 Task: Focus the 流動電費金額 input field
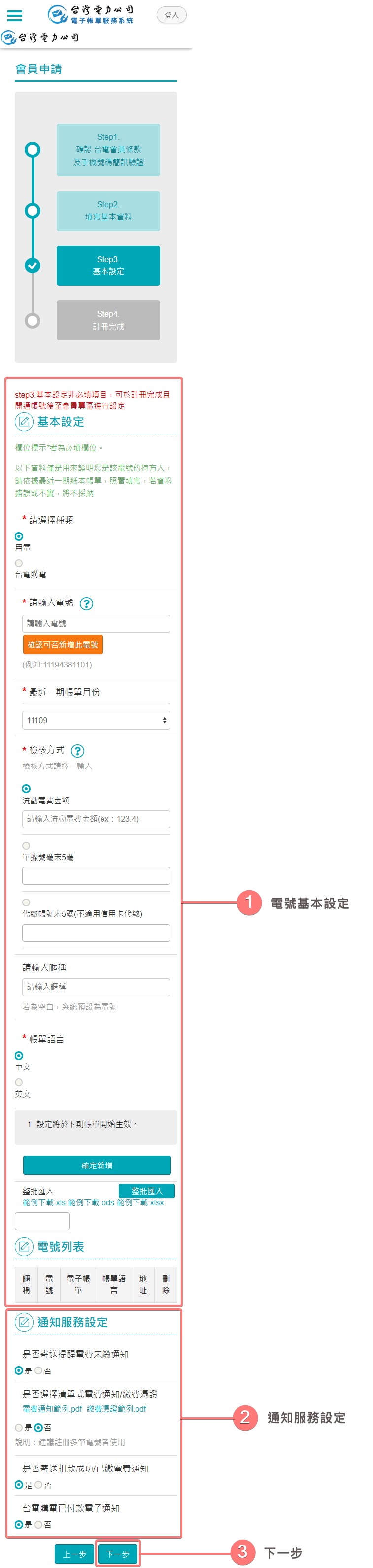pyautogui.click(x=96, y=819)
